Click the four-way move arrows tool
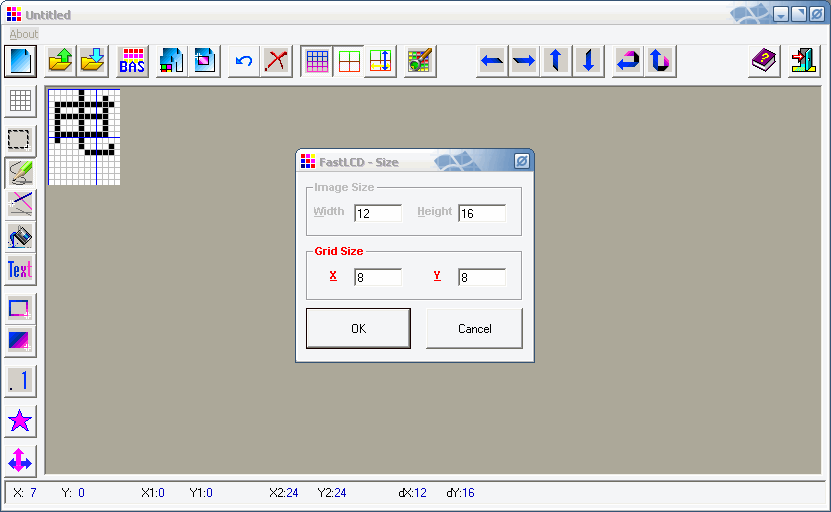This screenshot has width=831, height=512. (20, 461)
